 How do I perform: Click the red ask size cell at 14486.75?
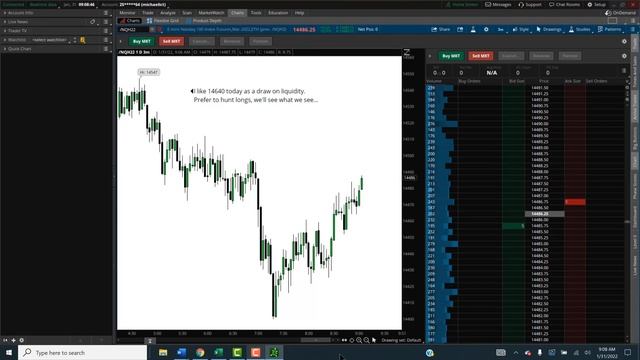(x=575, y=202)
